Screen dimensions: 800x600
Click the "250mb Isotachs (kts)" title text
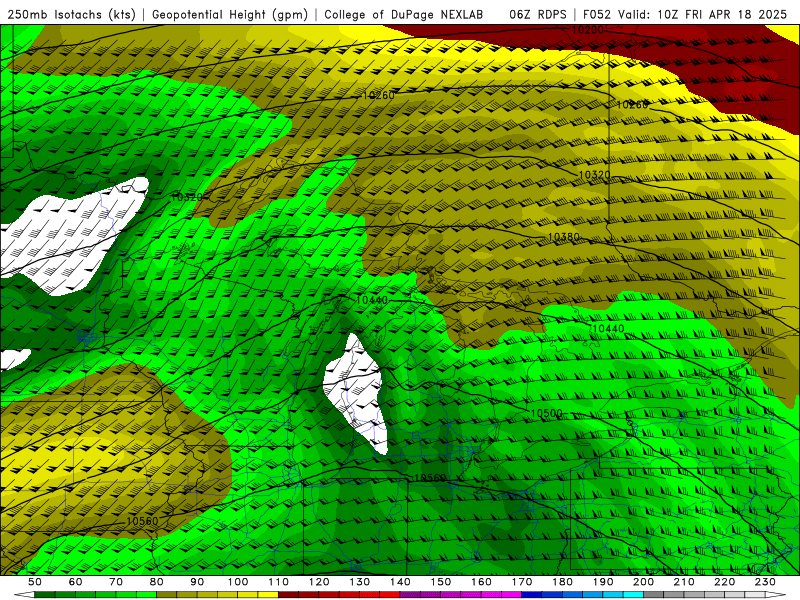coord(71,15)
